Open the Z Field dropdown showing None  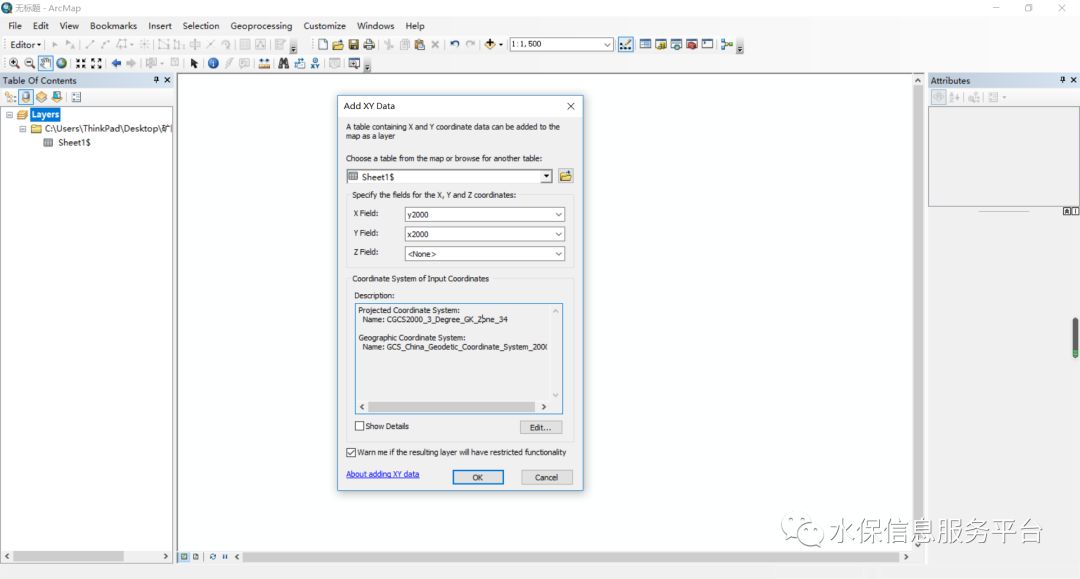coord(558,253)
